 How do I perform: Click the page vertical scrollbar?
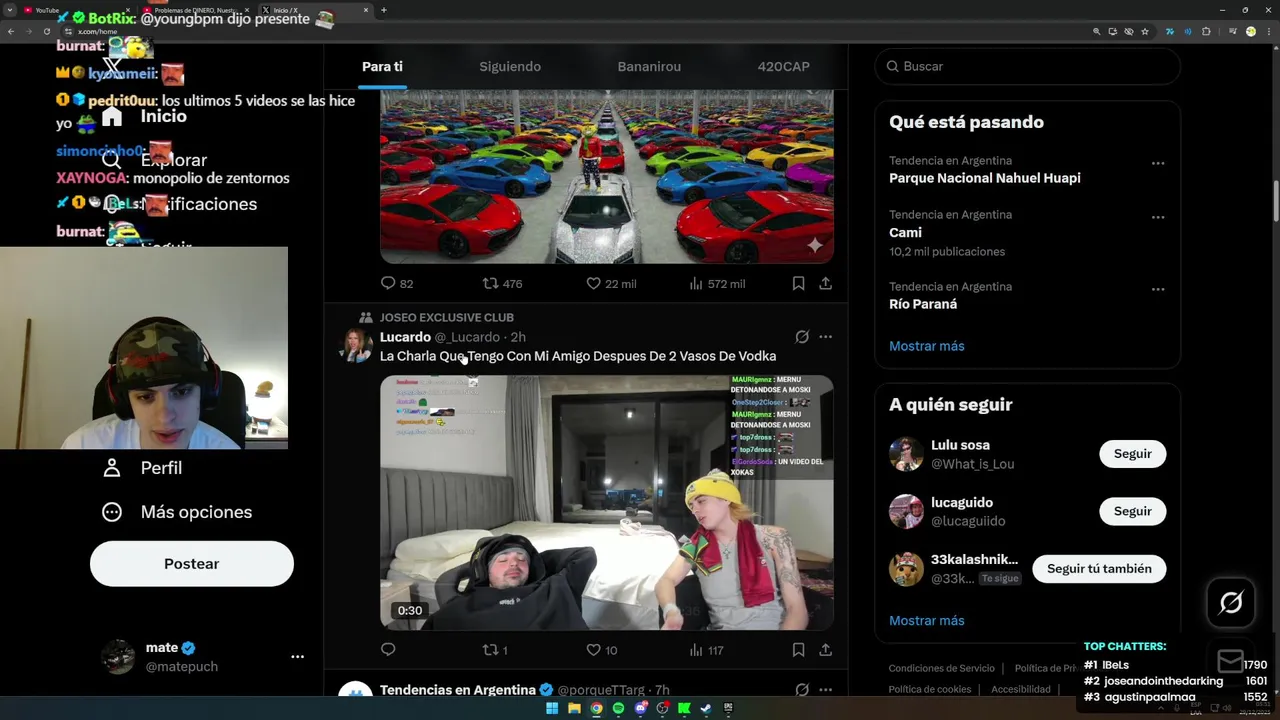click(x=1275, y=200)
